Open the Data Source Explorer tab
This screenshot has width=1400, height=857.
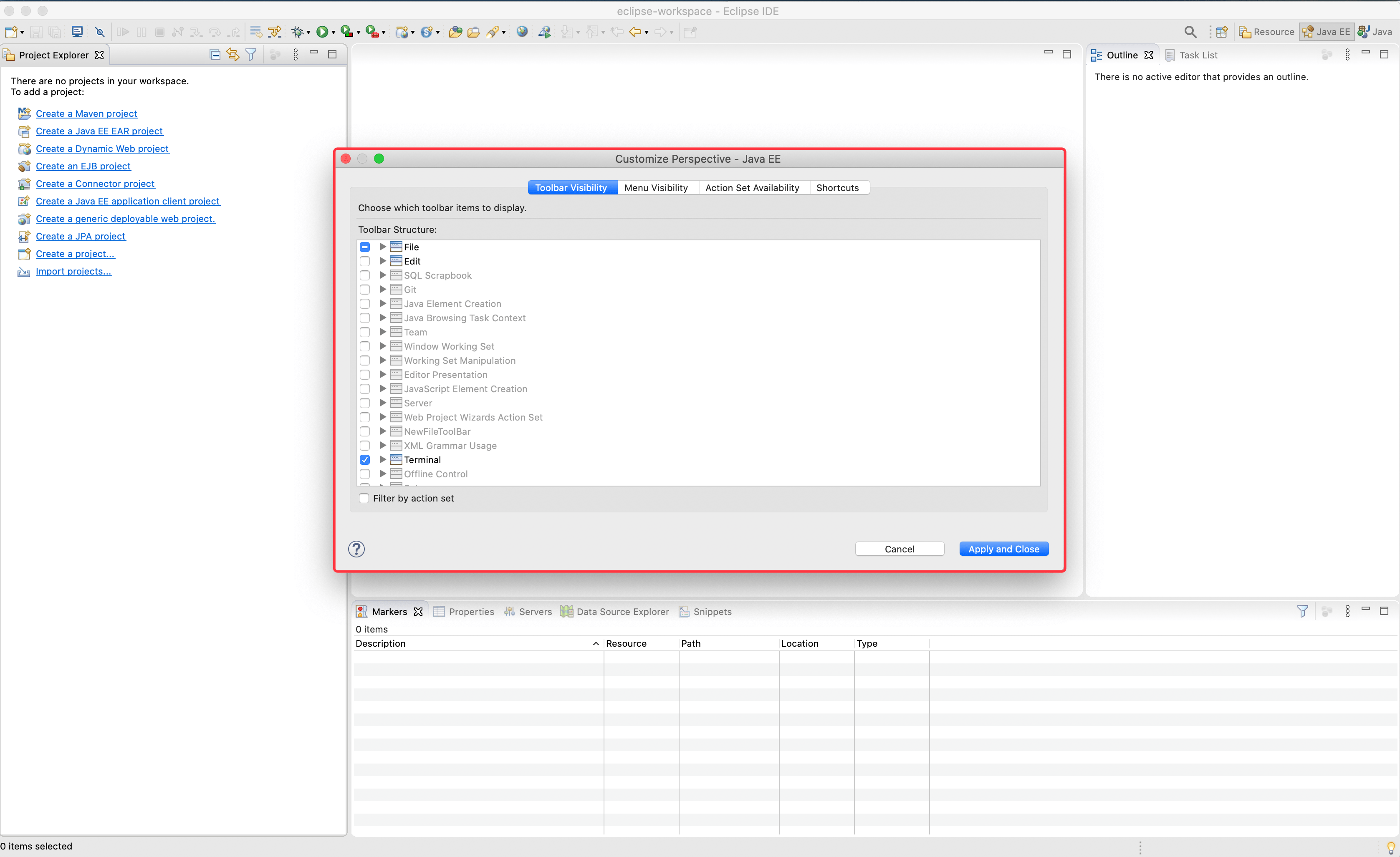click(615, 612)
